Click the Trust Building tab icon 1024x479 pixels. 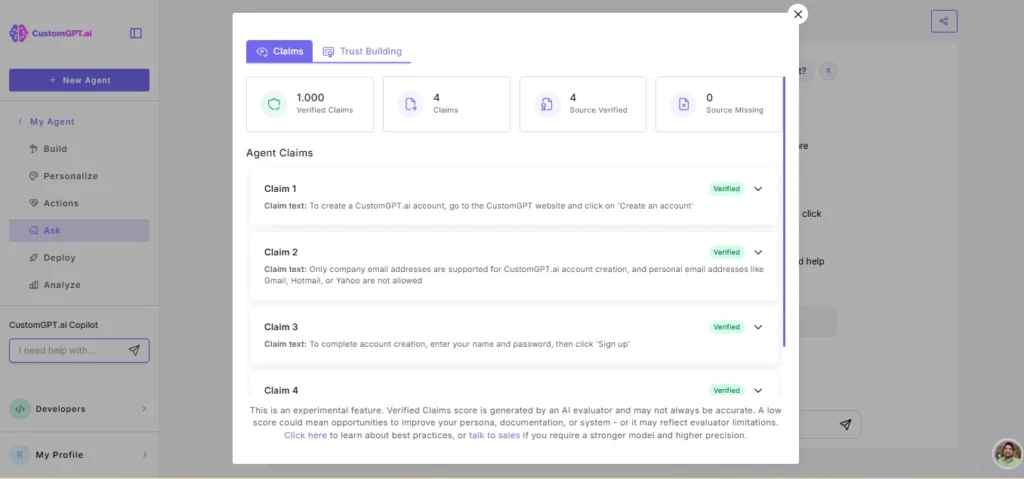coord(328,52)
